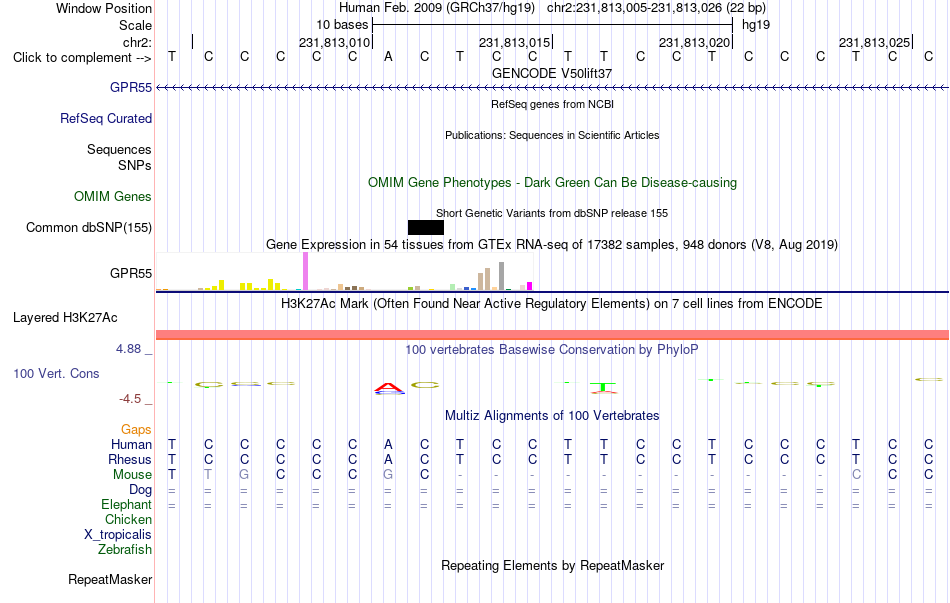Click the 231,813,010 position label

point(334,42)
